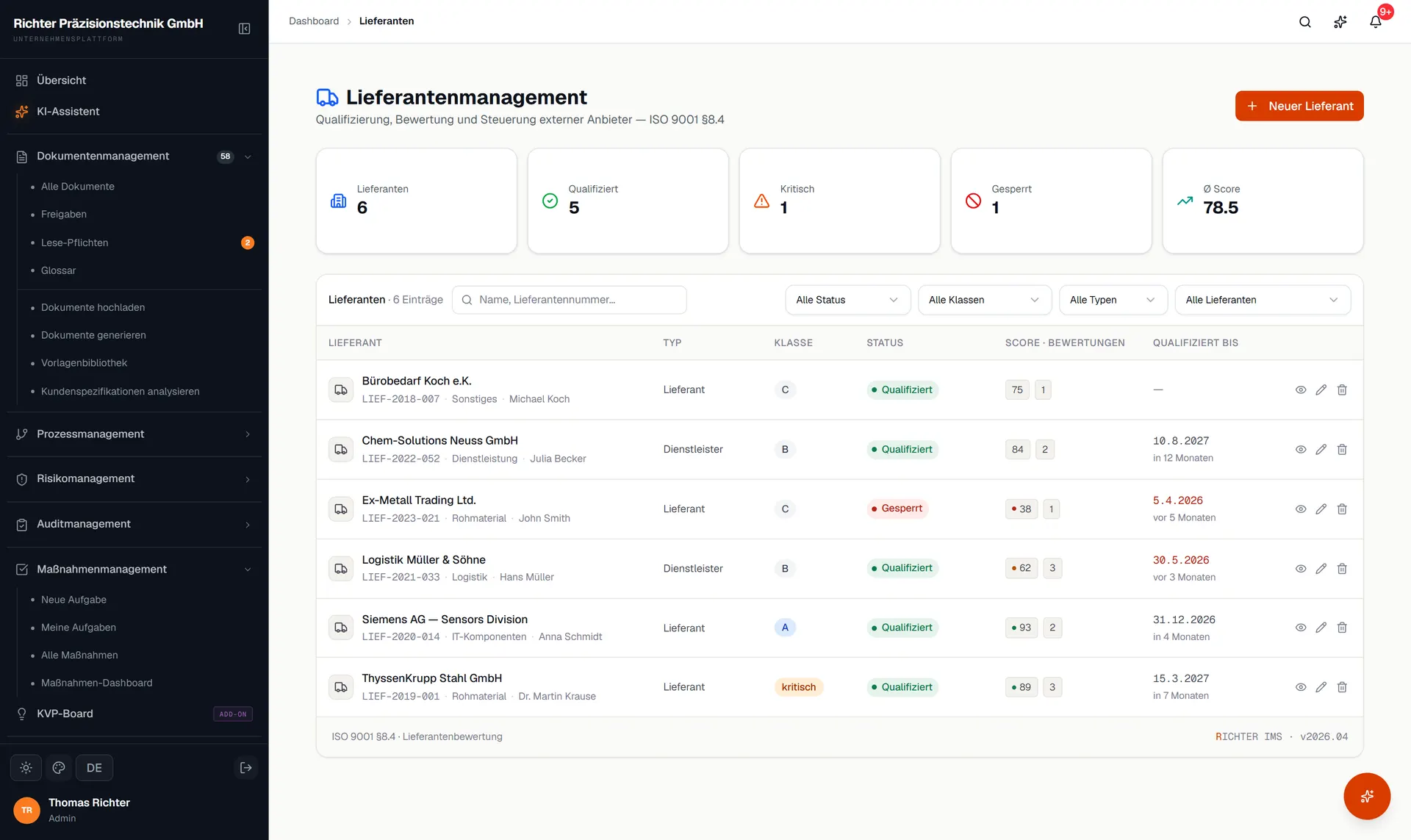
Task: Open the color palette theme icon
Action: 59,768
